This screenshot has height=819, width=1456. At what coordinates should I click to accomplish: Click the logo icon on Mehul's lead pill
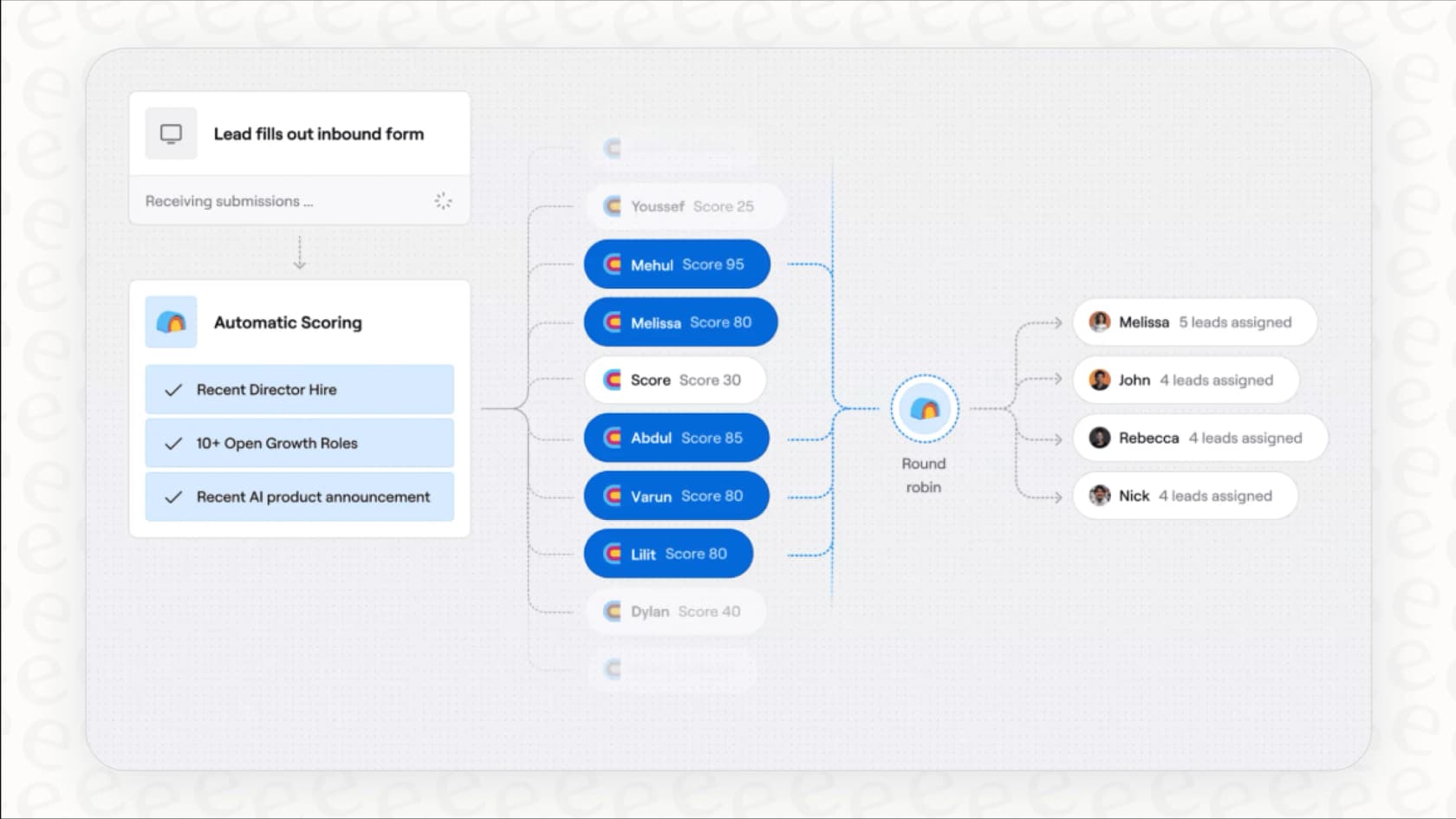pyautogui.click(x=612, y=264)
